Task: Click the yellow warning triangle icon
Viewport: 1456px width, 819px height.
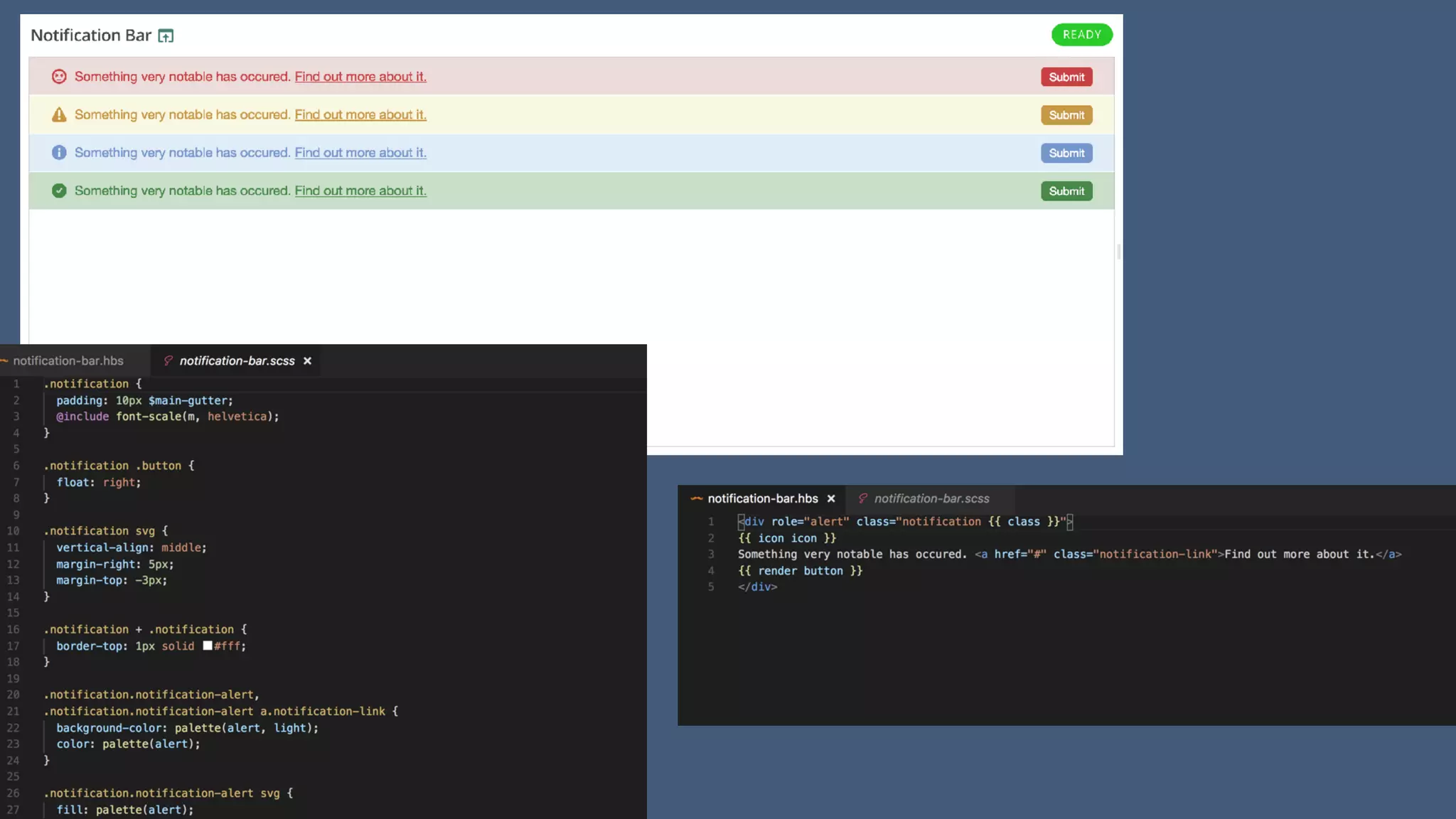Action: pos(59,114)
